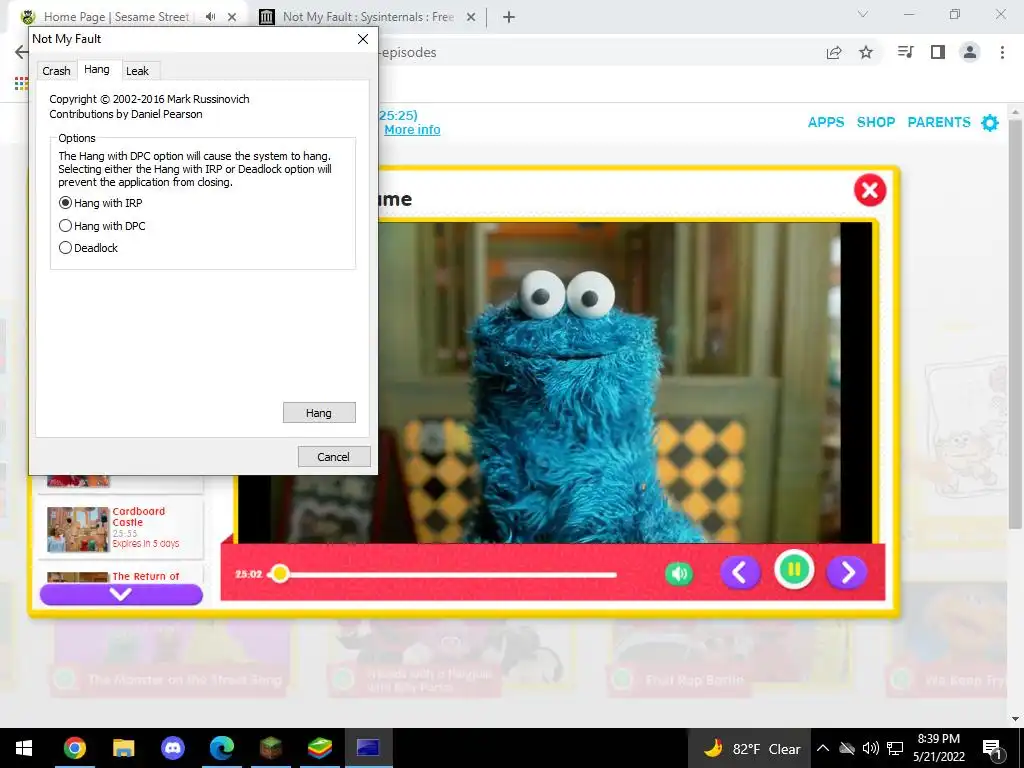Click the page vertical scrollbar
The height and width of the screenshot is (768, 1024).
(1014, 325)
